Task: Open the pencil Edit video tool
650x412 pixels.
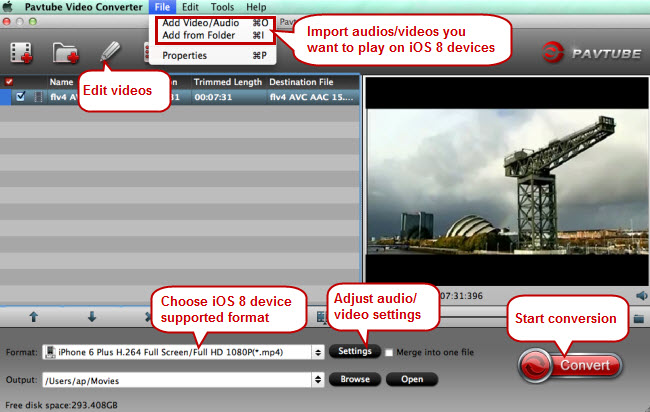Action: tap(110, 51)
